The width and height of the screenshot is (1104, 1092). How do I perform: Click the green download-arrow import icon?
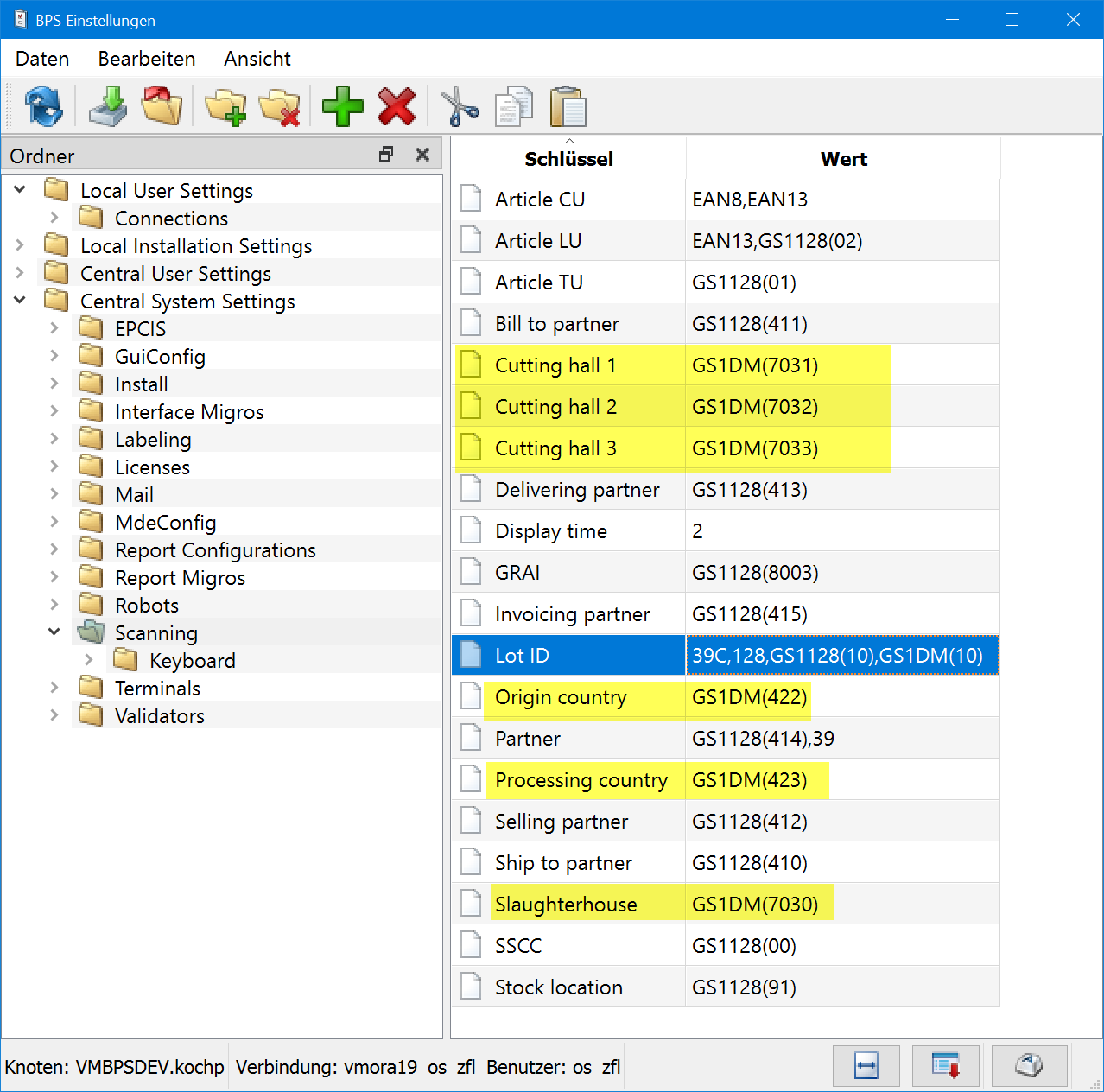tap(108, 107)
